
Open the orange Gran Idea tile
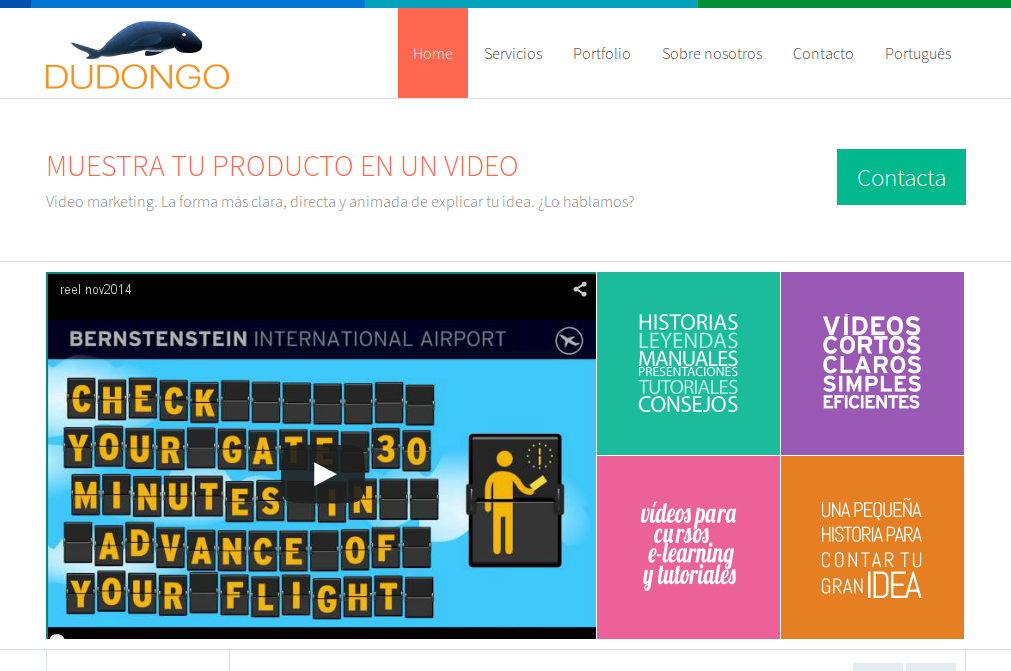(x=872, y=547)
